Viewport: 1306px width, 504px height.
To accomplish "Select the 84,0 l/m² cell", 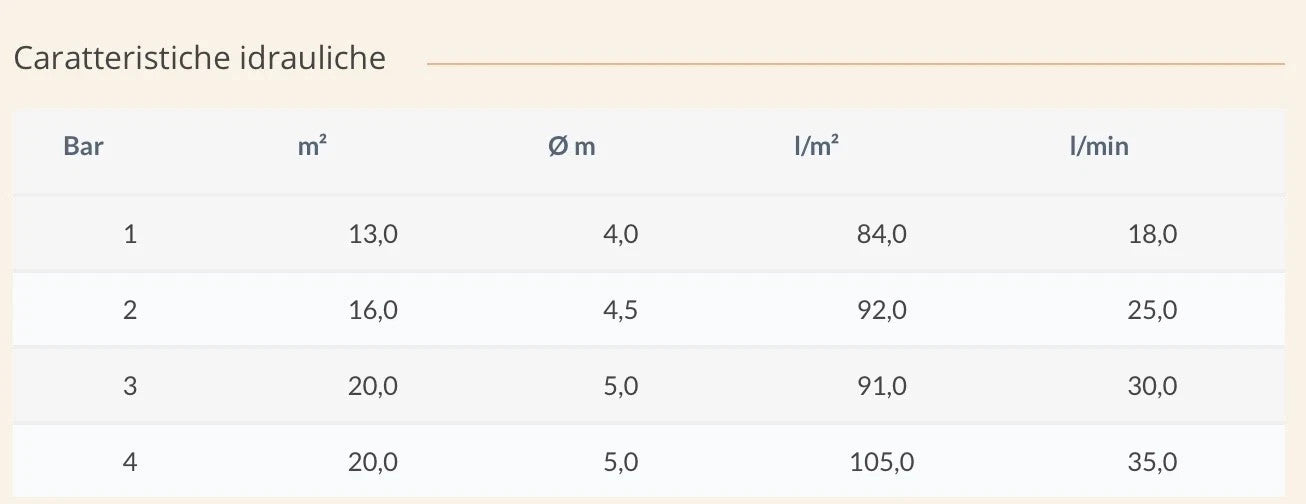I will click(x=882, y=235).
